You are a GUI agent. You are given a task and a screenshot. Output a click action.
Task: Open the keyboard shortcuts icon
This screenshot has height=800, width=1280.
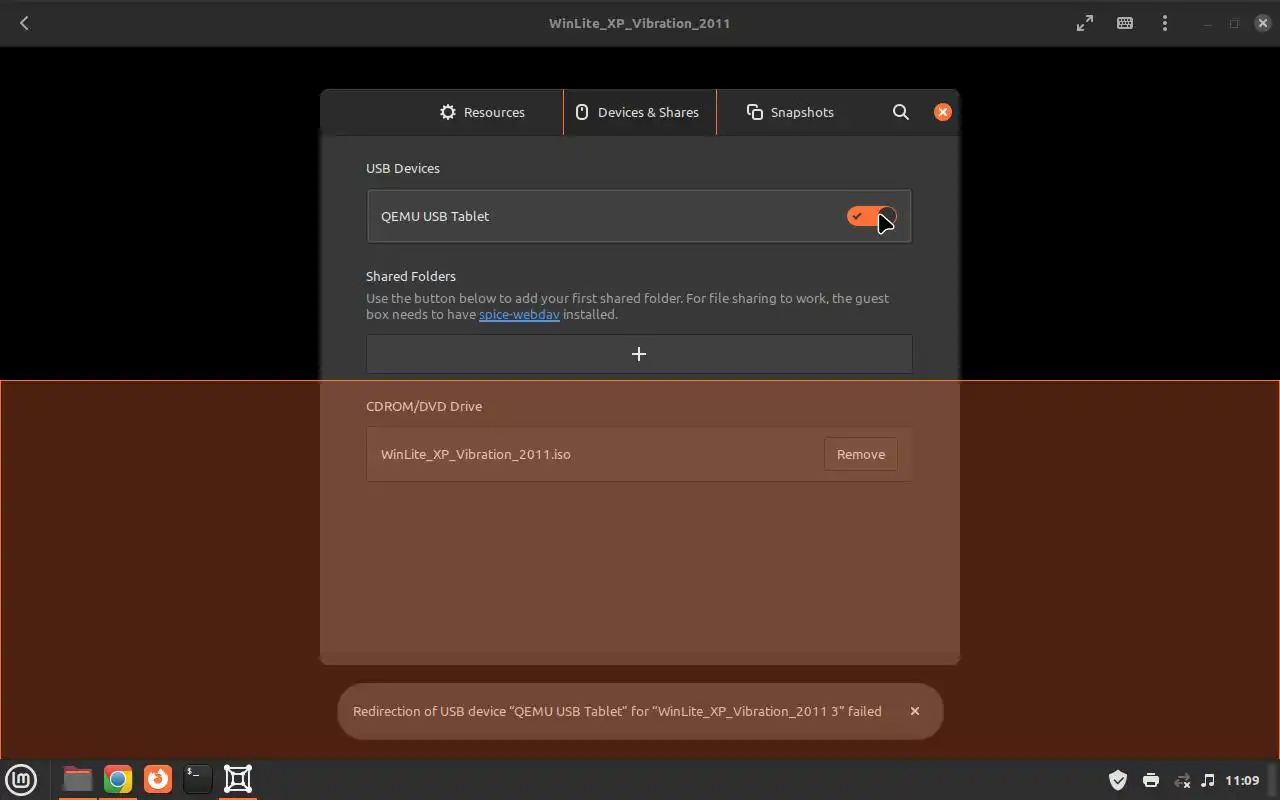click(1125, 23)
